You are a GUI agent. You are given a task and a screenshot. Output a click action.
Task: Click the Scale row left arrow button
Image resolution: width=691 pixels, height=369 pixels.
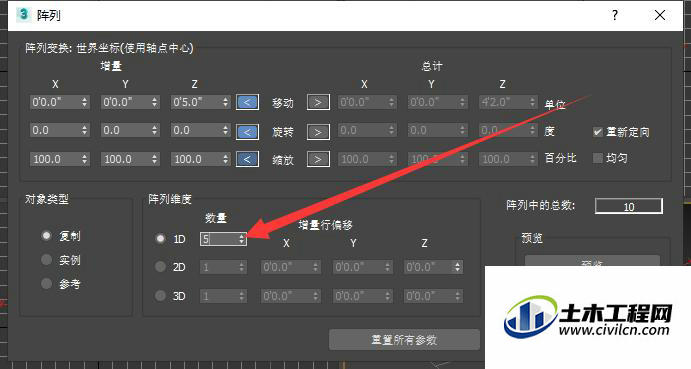point(247,159)
